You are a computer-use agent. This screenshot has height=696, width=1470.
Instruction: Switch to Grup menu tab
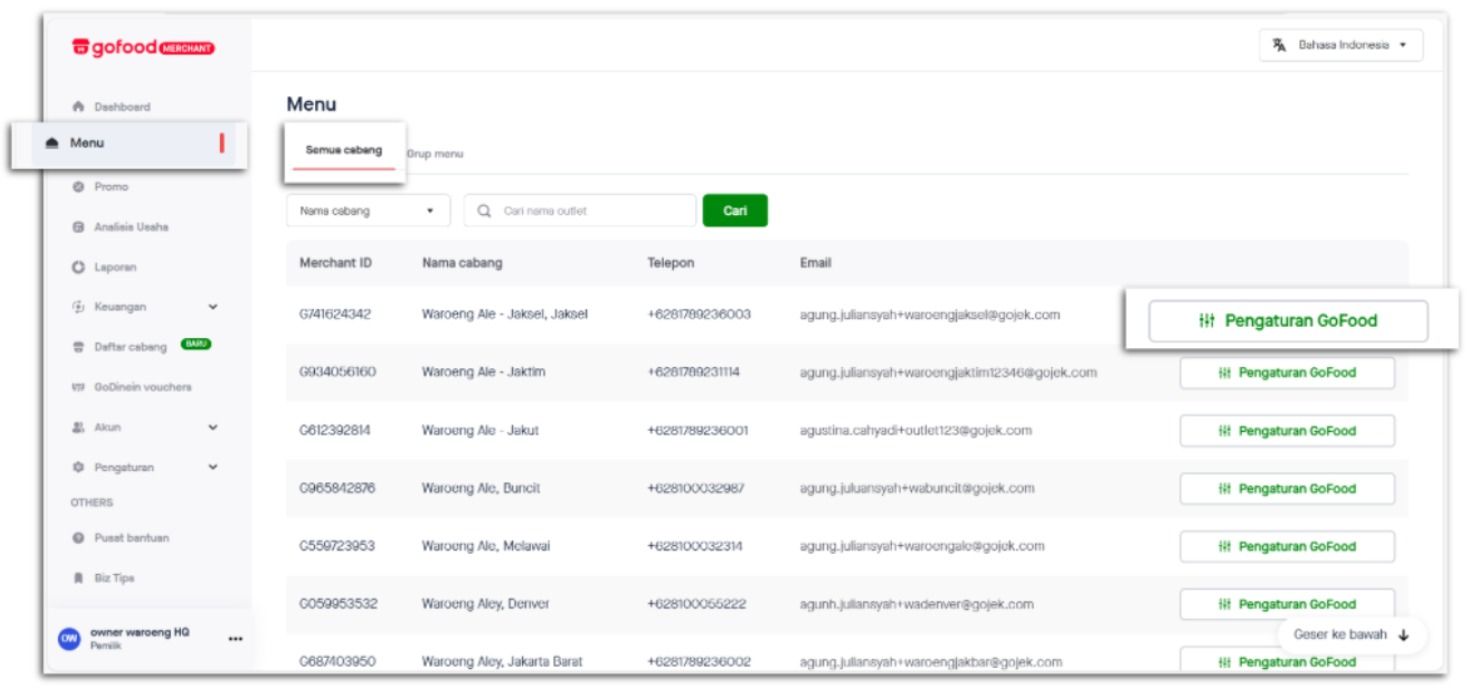[433, 154]
